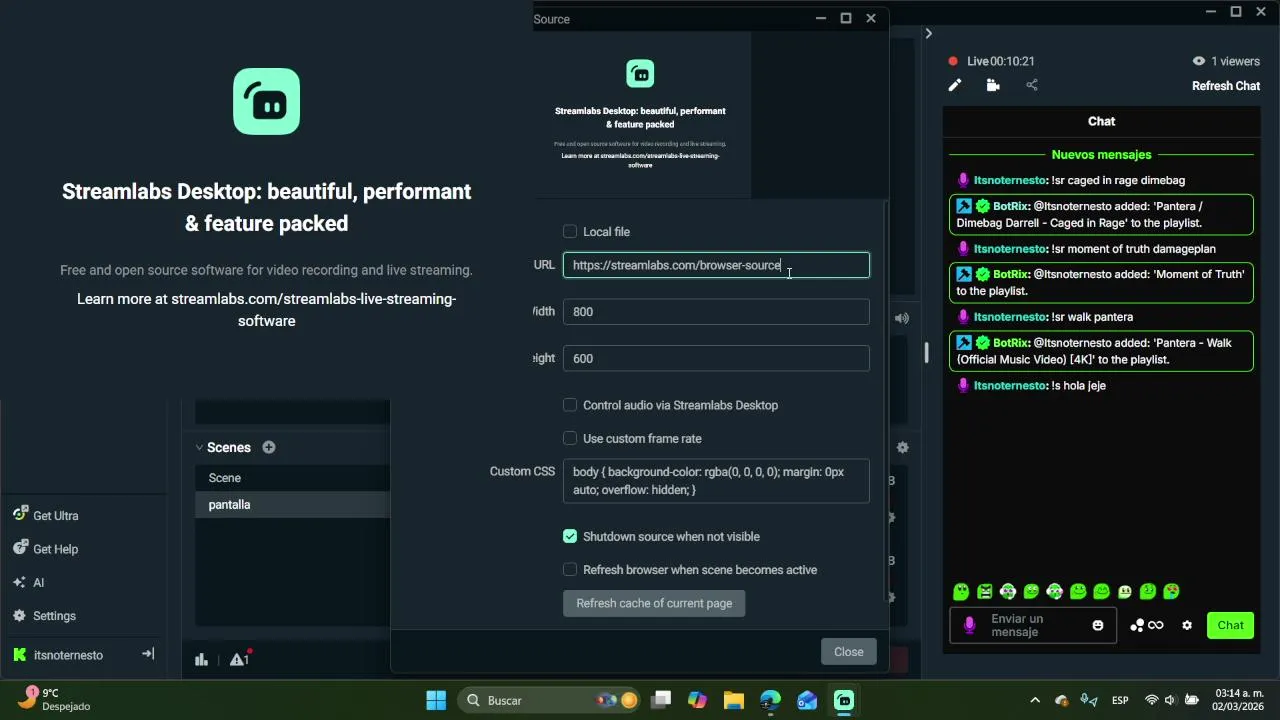The height and width of the screenshot is (720, 1280).
Task: Uncheck Shutdown source when not visible
Action: pos(570,536)
